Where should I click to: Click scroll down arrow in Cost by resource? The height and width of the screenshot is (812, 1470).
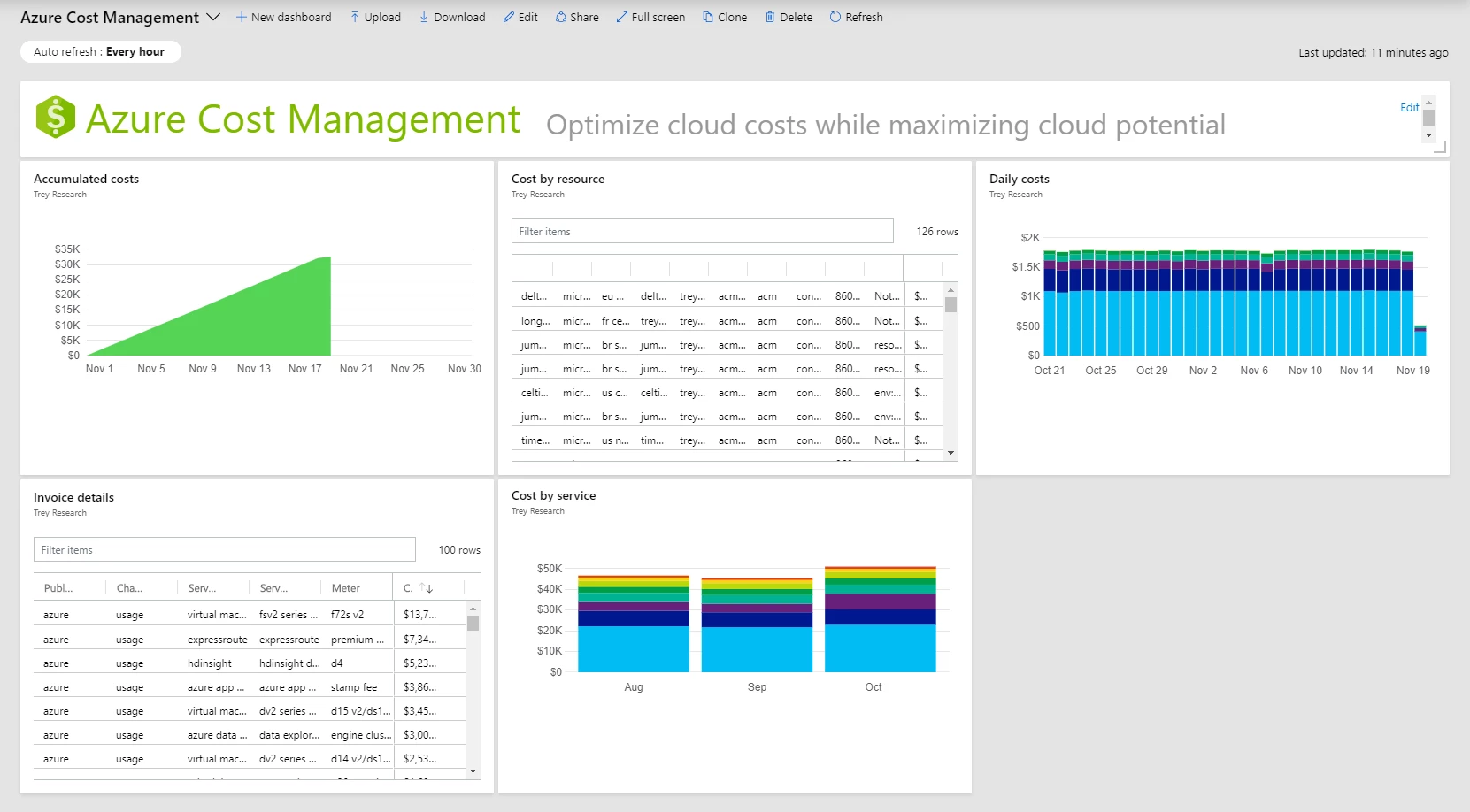[x=950, y=453]
